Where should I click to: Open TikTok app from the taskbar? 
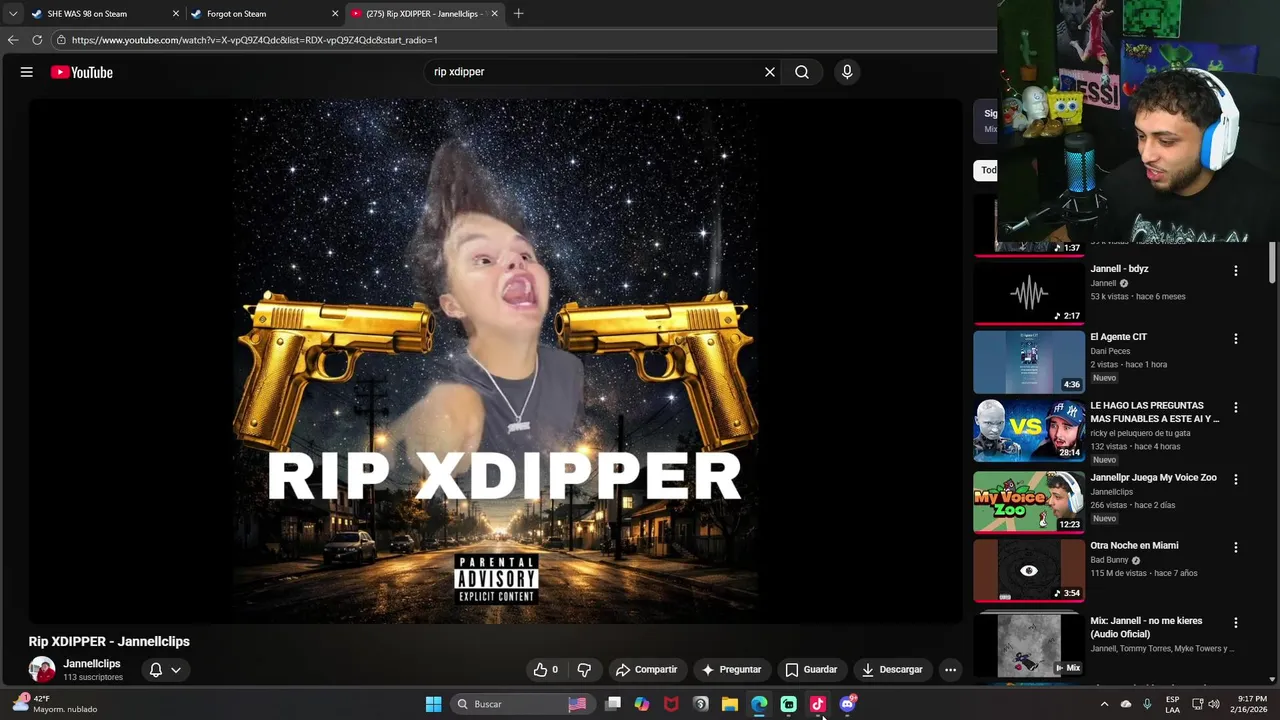tap(818, 704)
